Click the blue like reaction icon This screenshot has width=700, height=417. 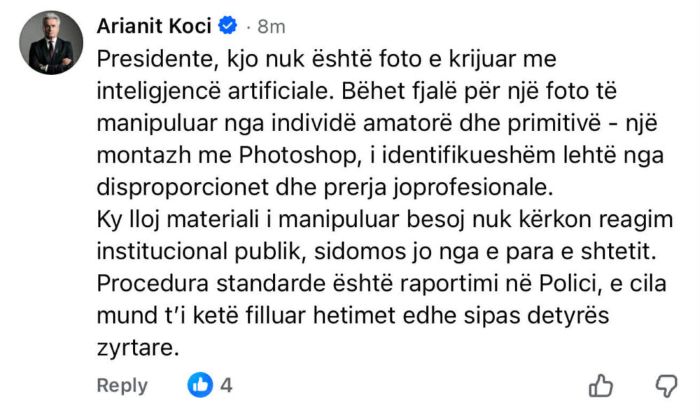click(201, 385)
